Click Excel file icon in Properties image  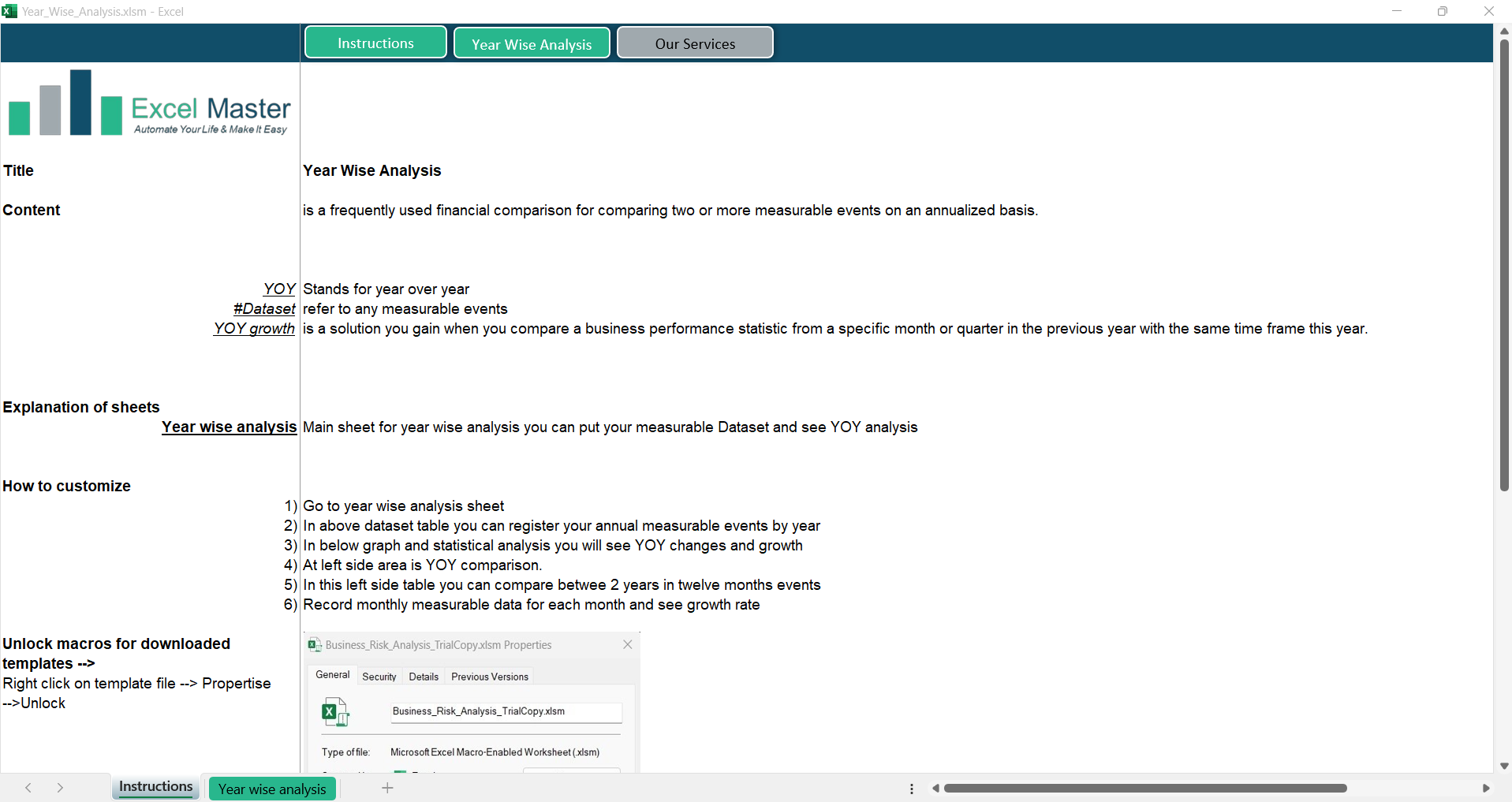334,711
